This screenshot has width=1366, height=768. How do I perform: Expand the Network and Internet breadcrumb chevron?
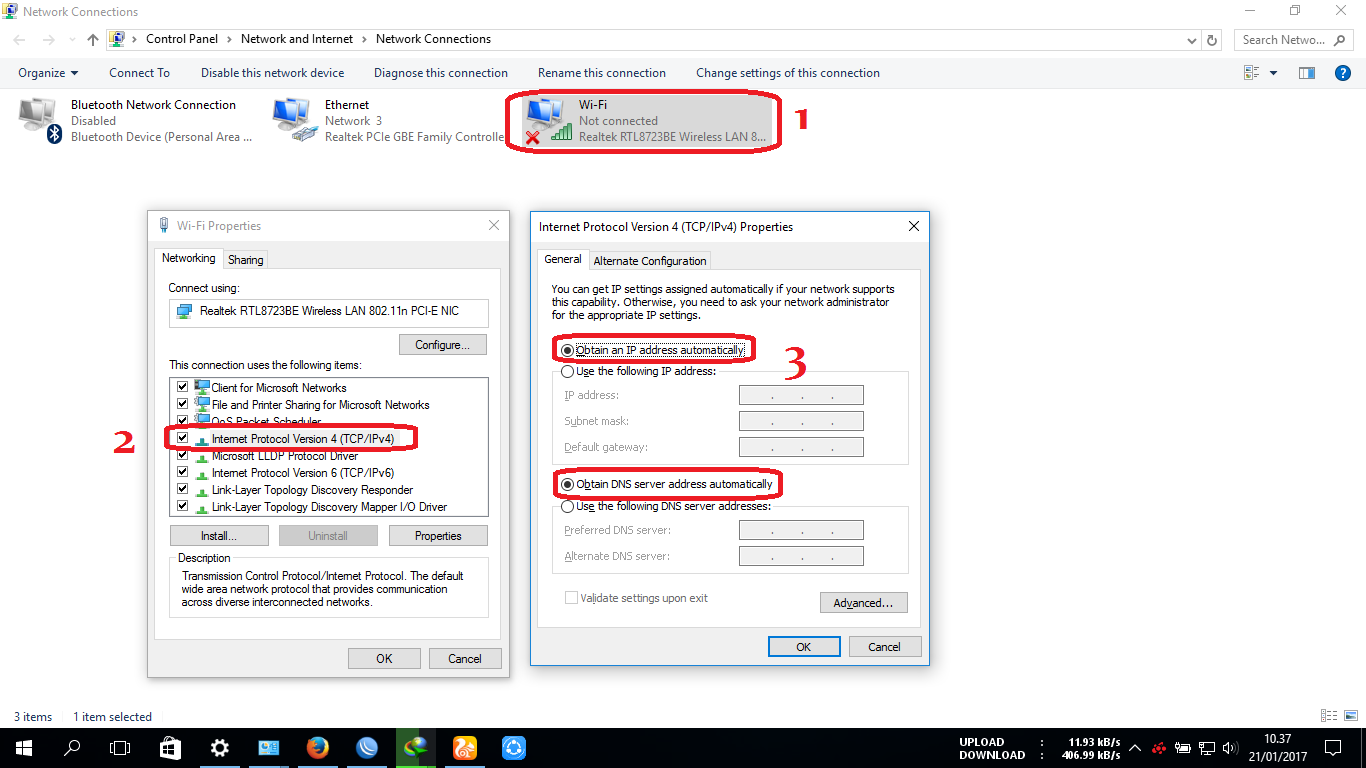(x=365, y=39)
